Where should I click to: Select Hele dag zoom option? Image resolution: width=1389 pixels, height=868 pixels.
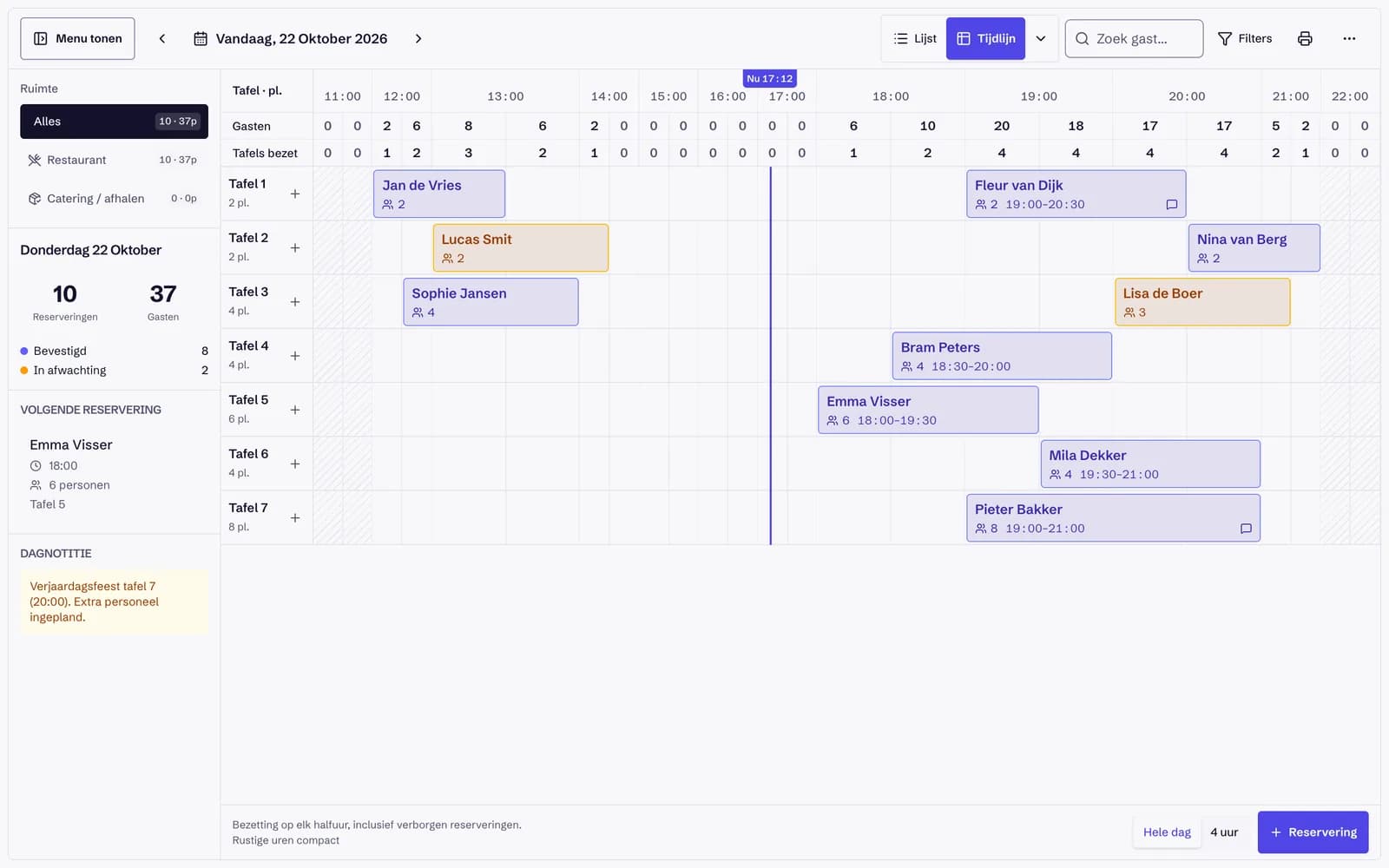(1167, 832)
